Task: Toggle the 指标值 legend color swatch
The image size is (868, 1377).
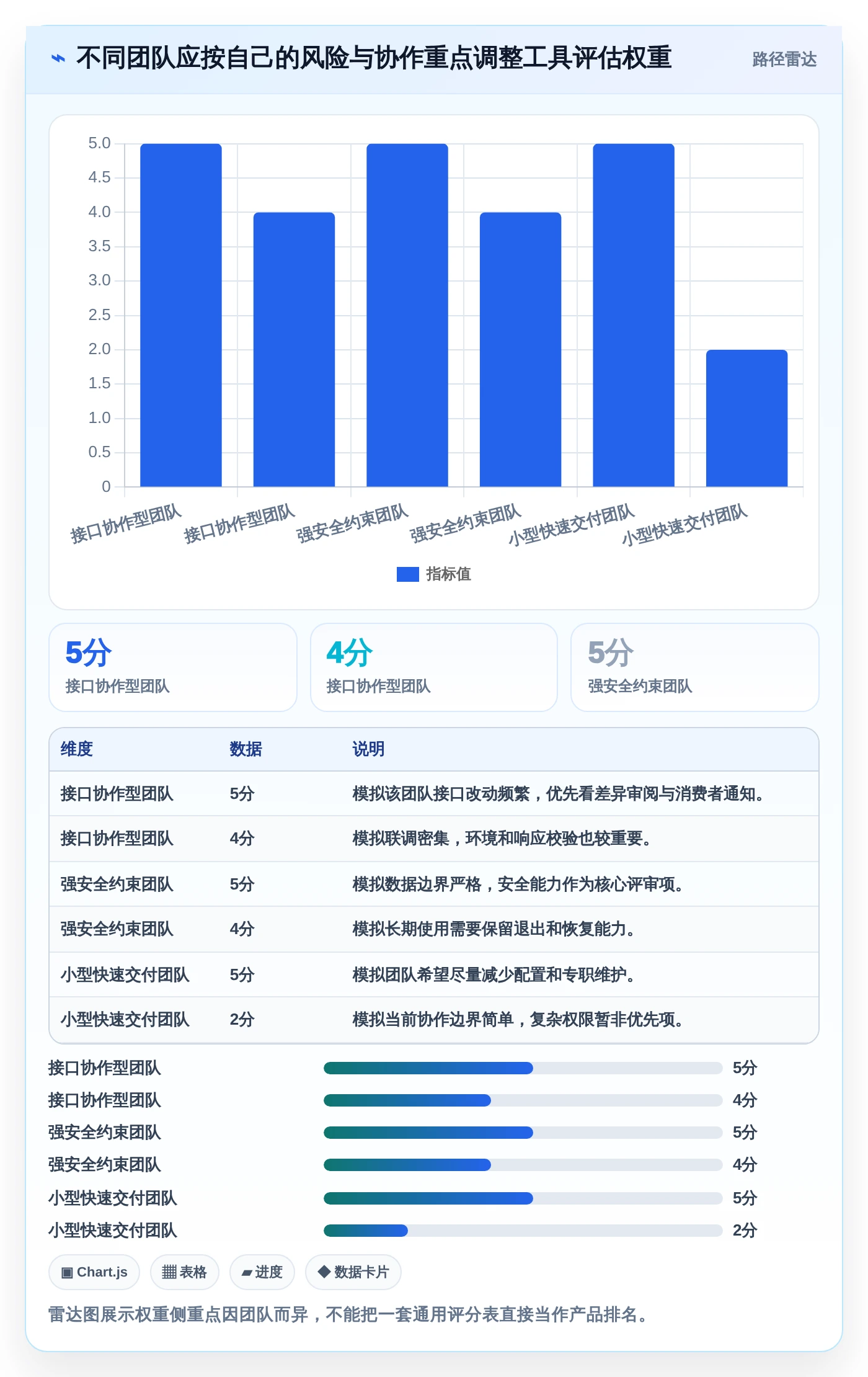Action: pyautogui.click(x=407, y=574)
